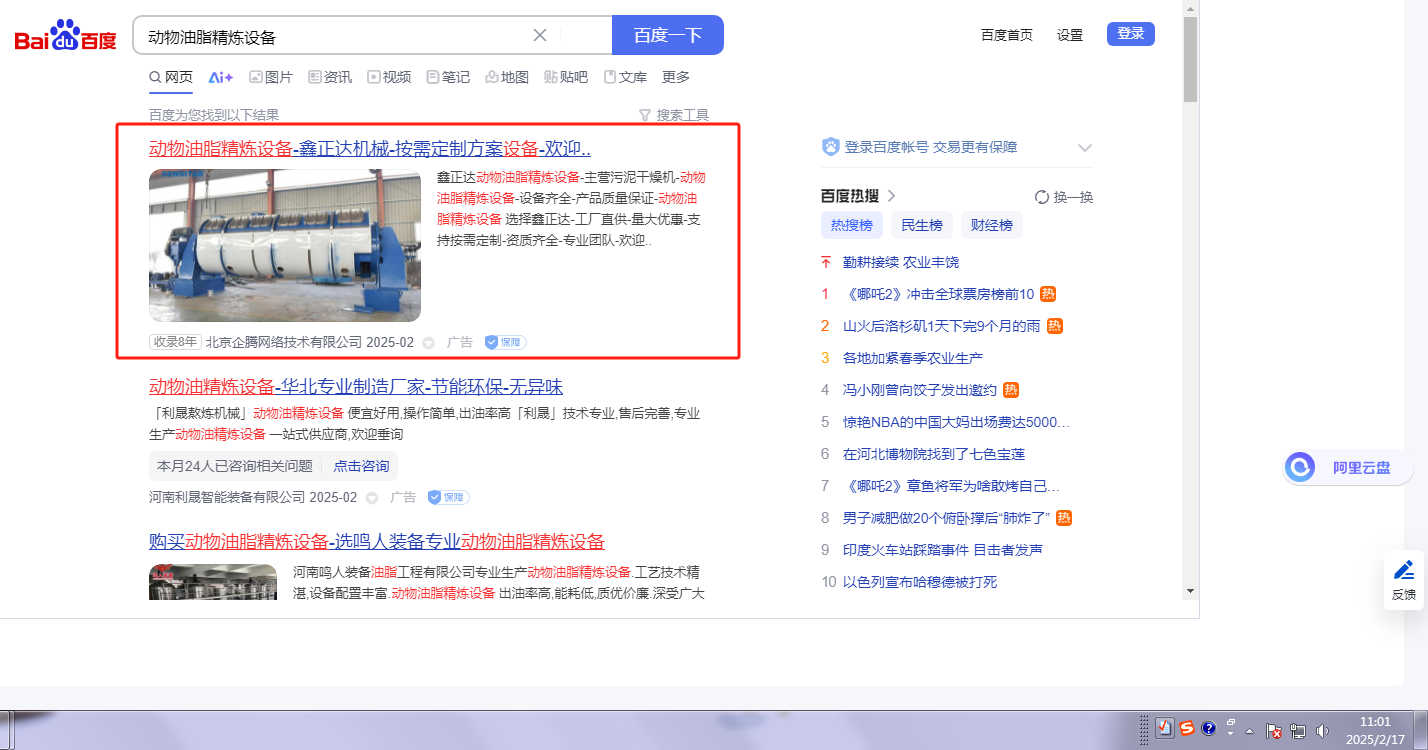Go to 百度首页

coord(1007,35)
